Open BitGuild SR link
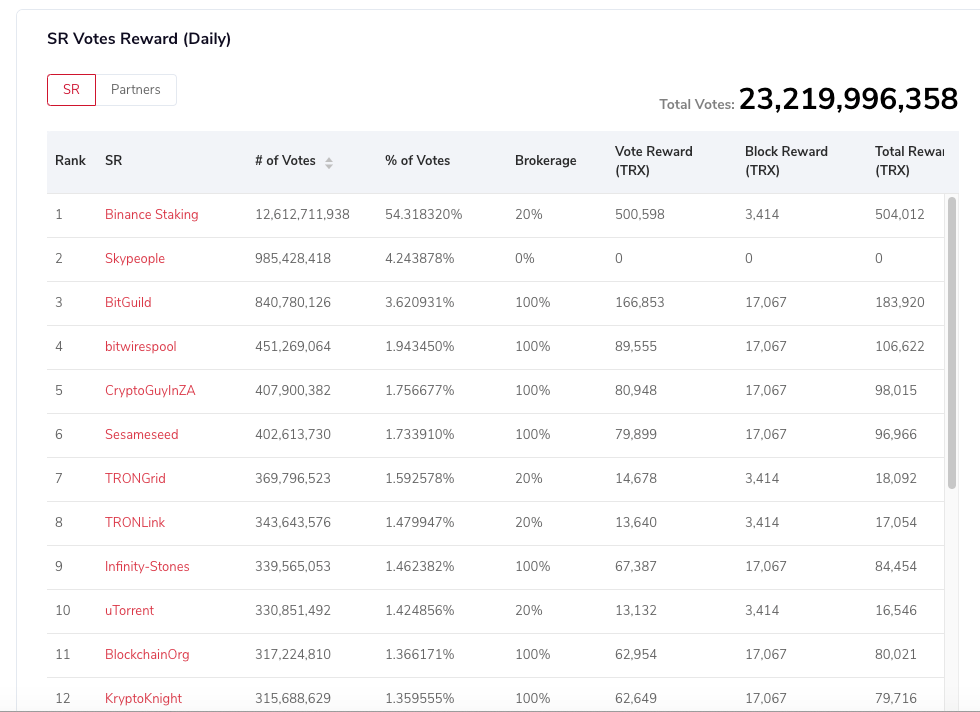Viewport: 980px width, 712px height. coord(128,303)
